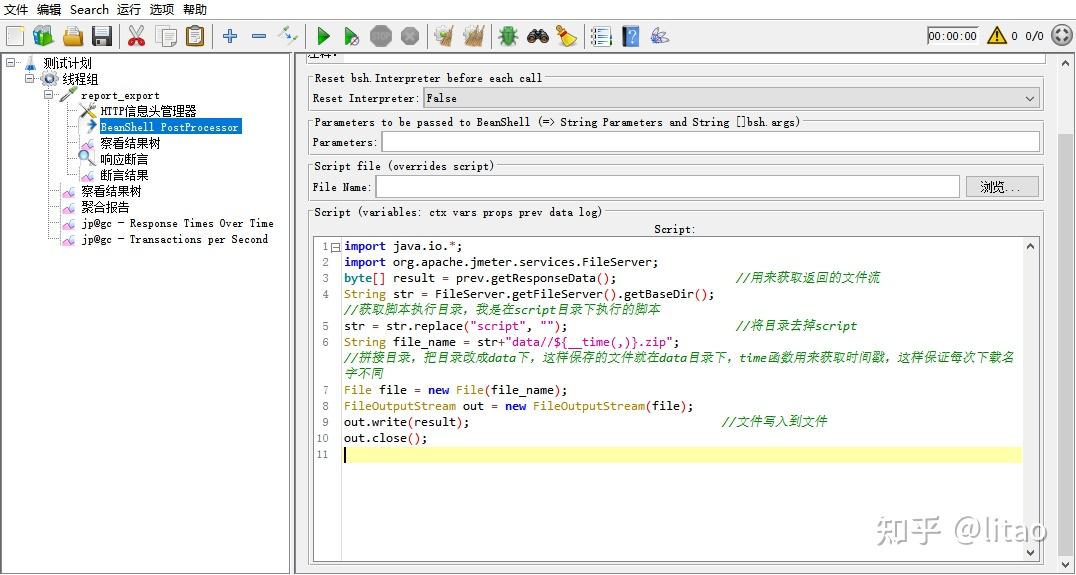Click the Cut scissors icon
This screenshot has height=575, width=1076.
pyautogui.click(x=137, y=36)
